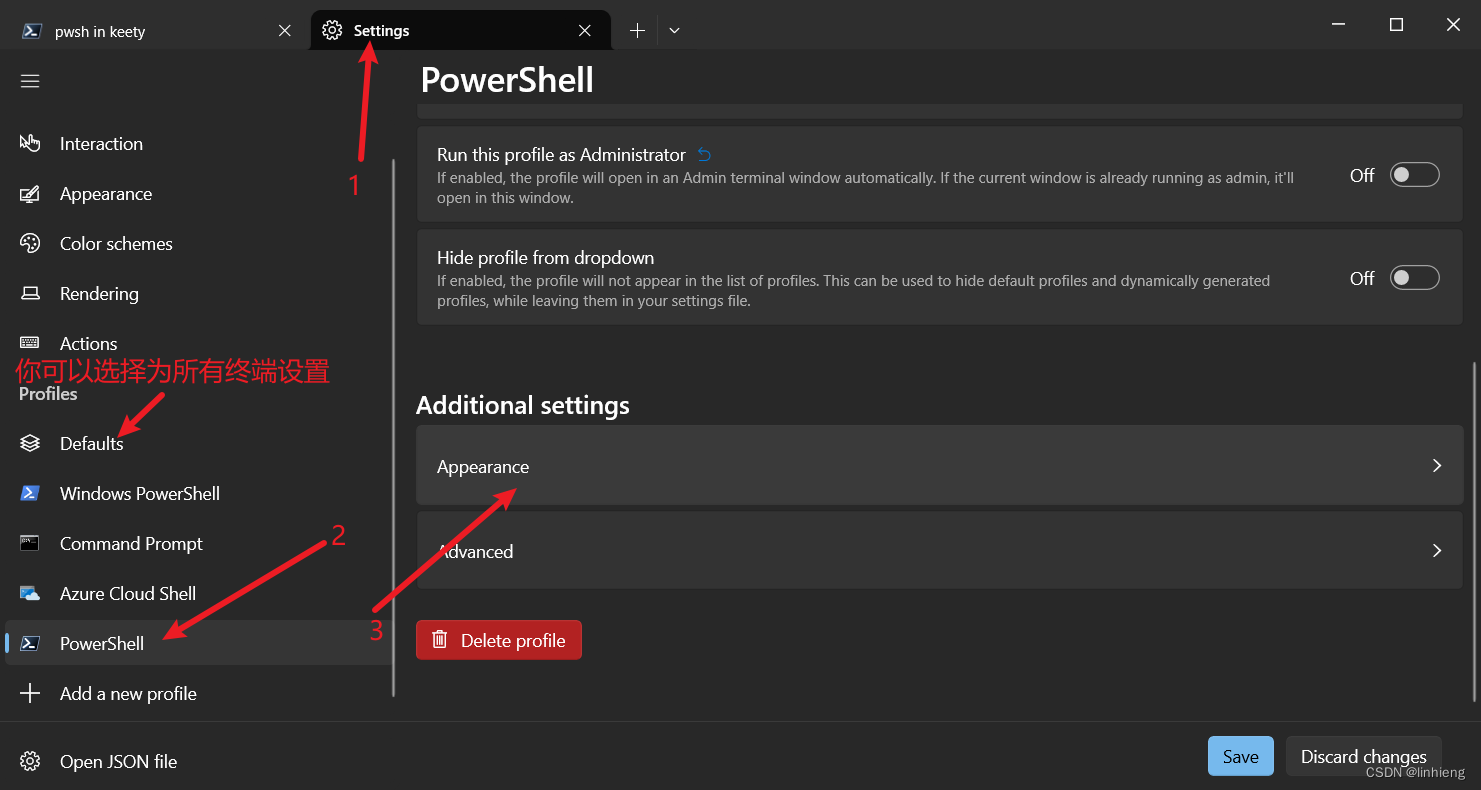Click the reset arrow next to Run as Administrator
Screen dimensions: 1481x790
click(704, 155)
